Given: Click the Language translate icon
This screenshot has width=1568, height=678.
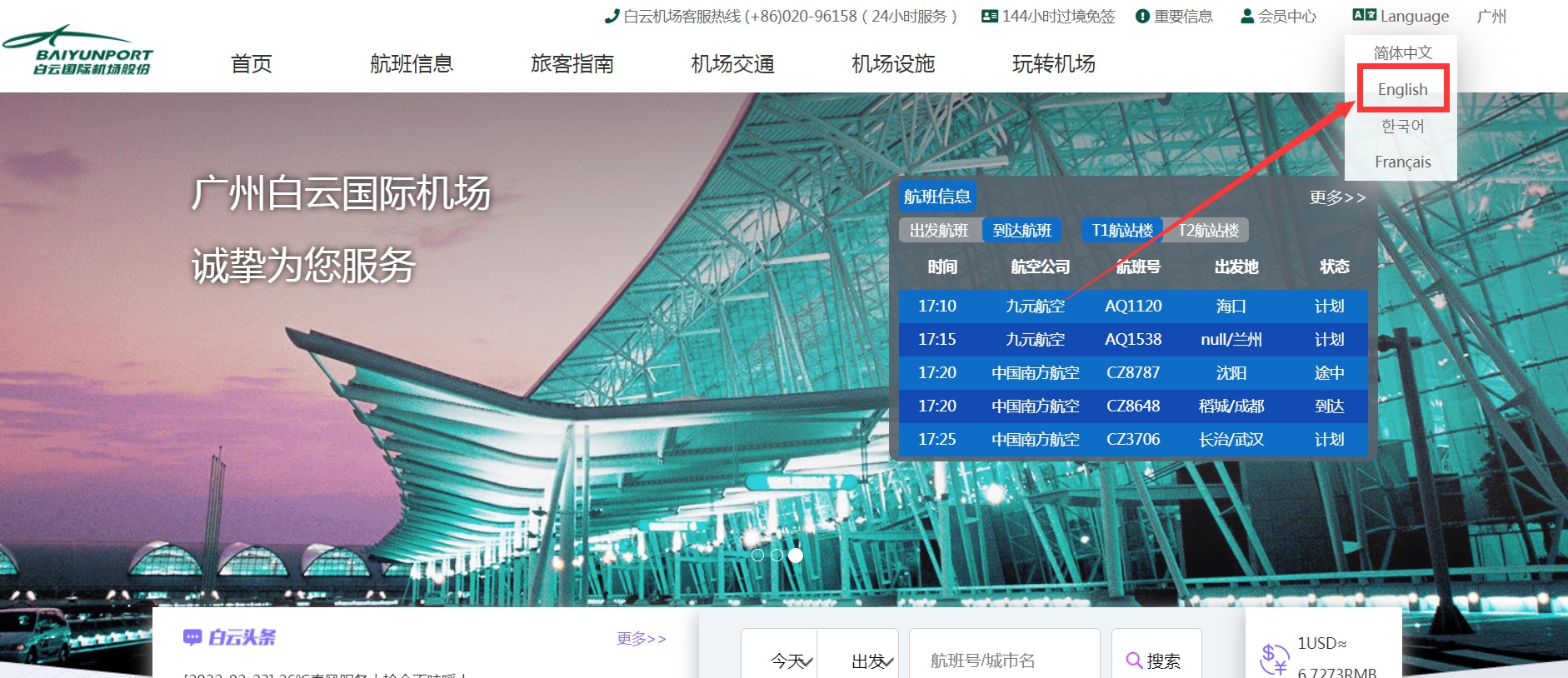Looking at the screenshot, I should (x=1364, y=15).
